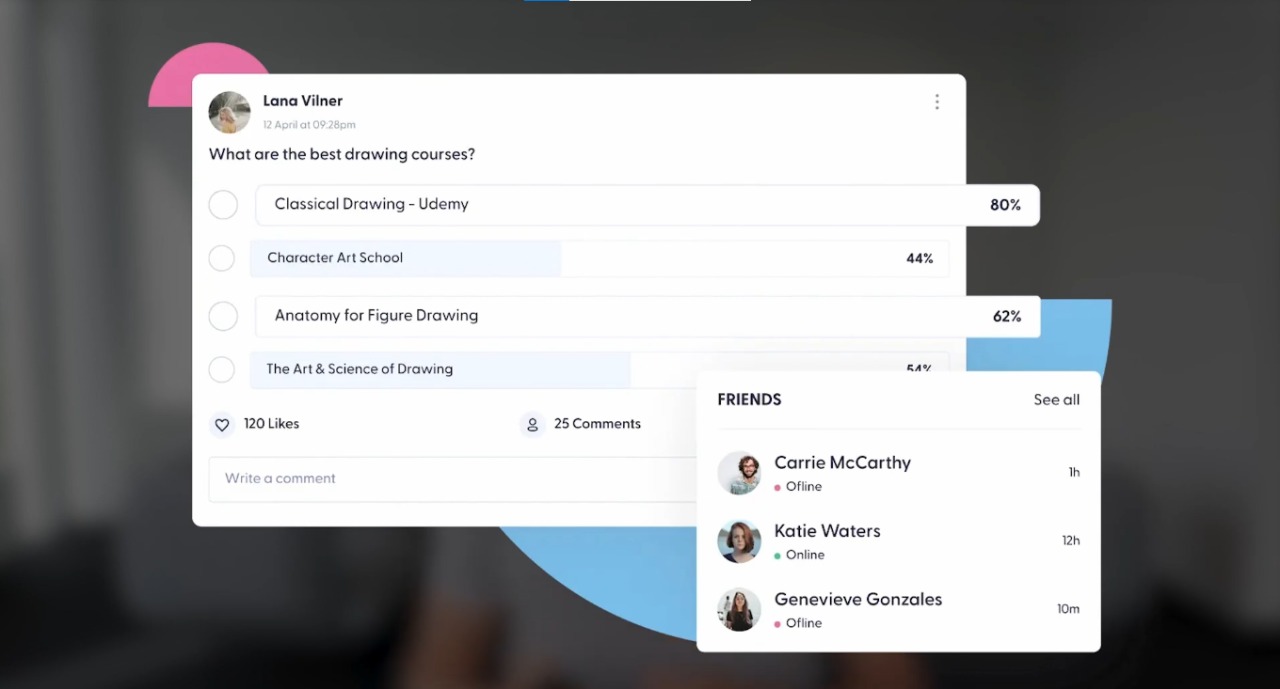
Task: Open the three-dot post options menu
Action: coord(936,102)
